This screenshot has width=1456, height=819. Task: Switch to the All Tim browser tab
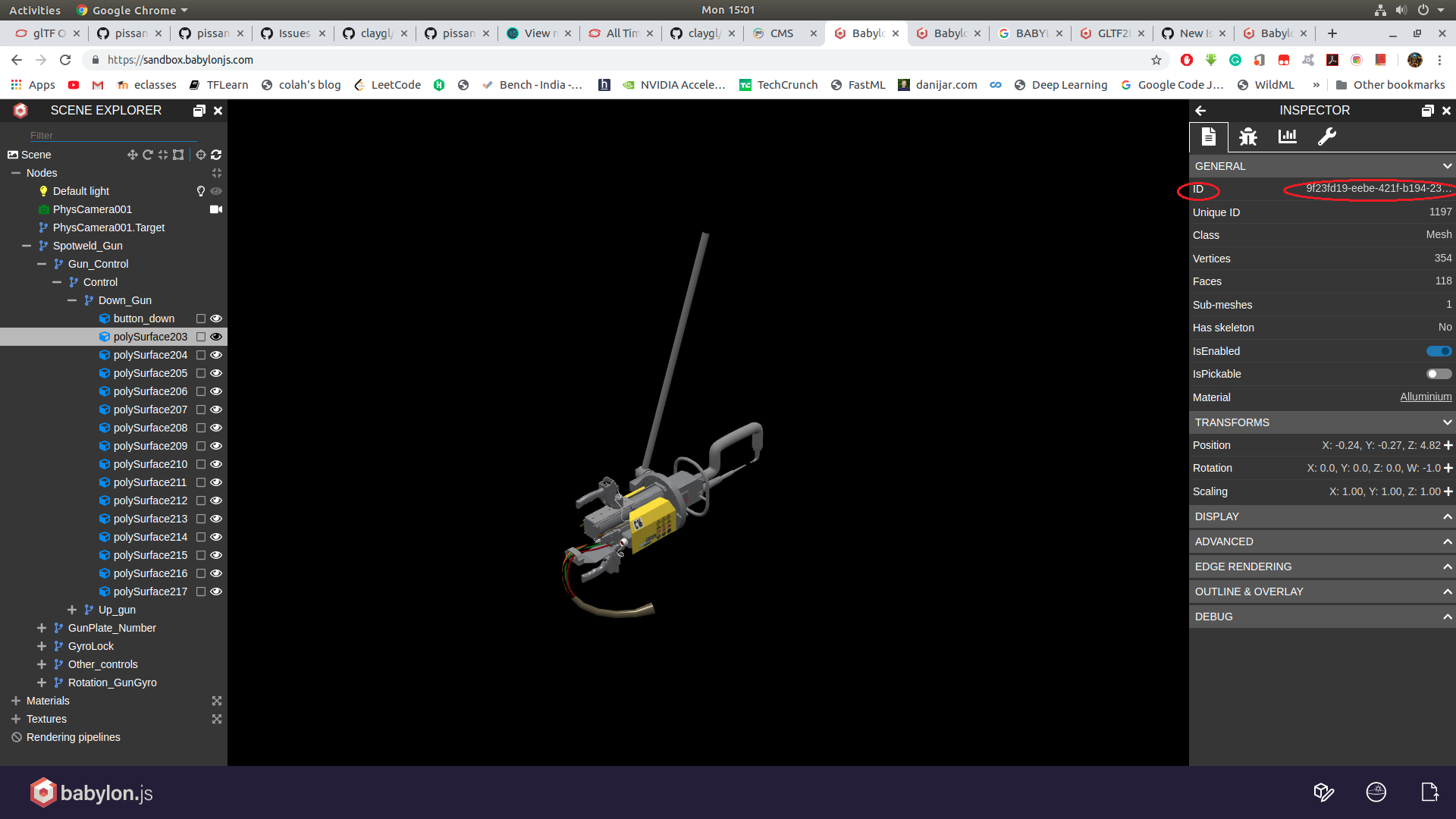coord(622,33)
